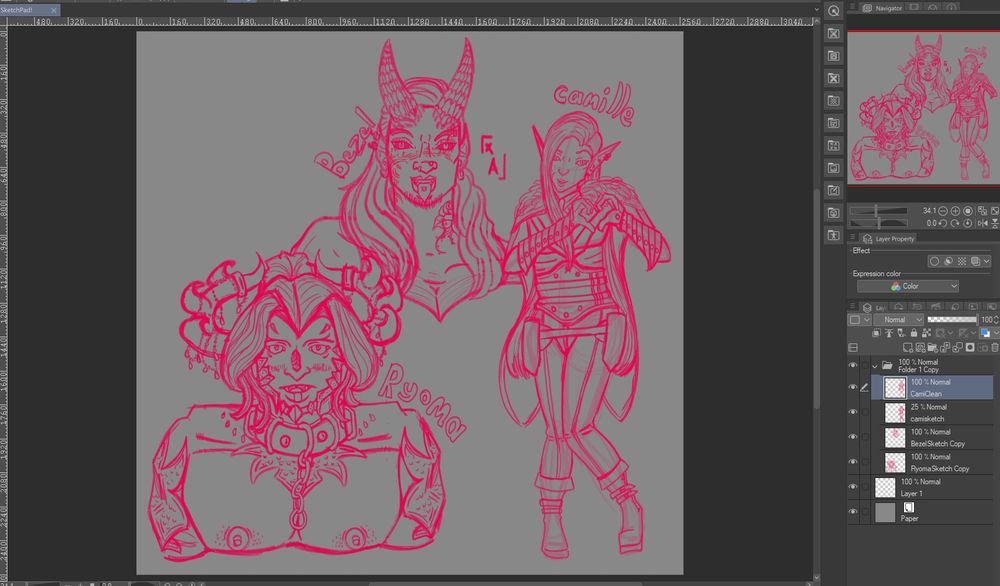This screenshot has width=1000, height=586.
Task: Select the SketchPad! document tab
Action: pos(20,9)
